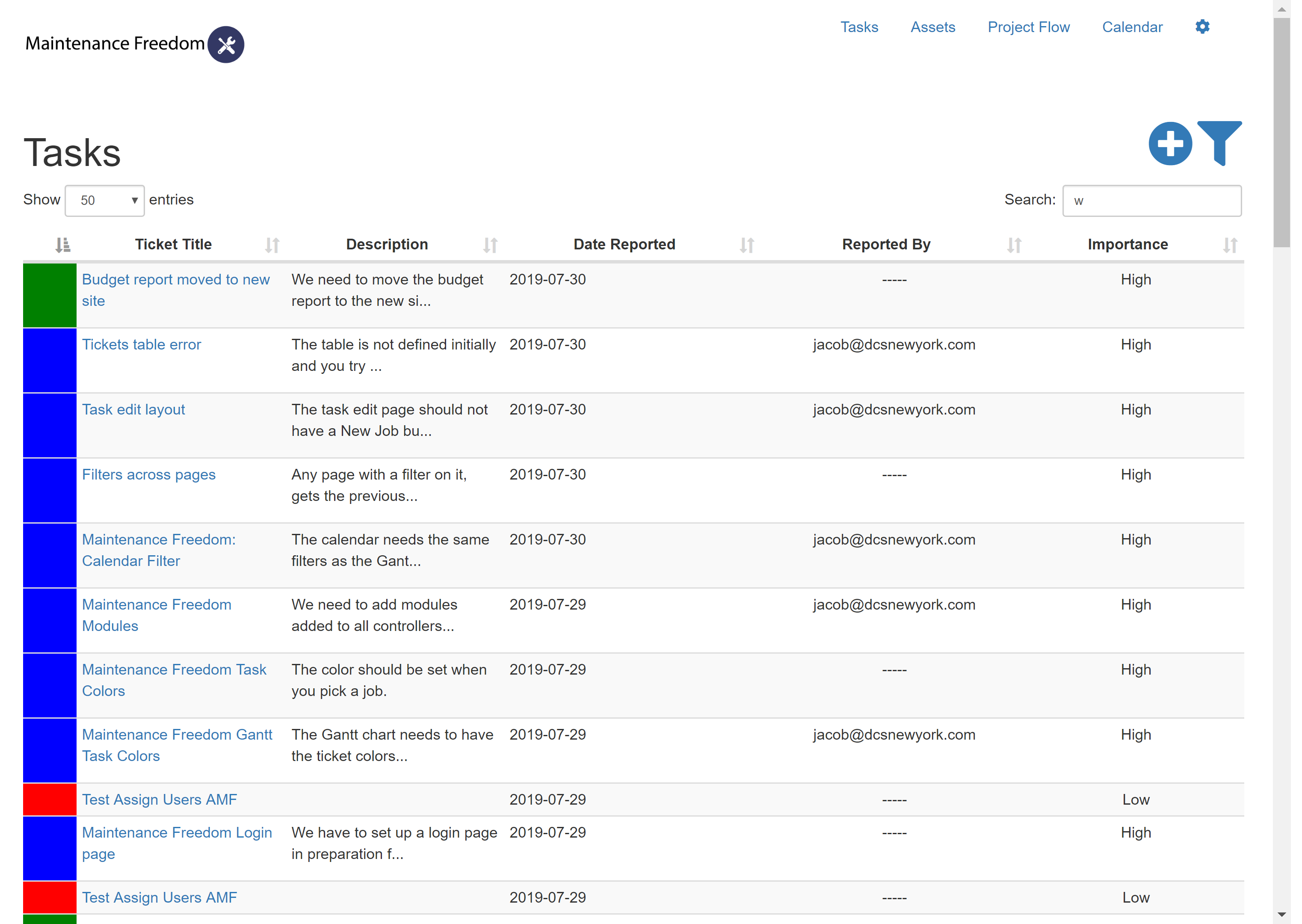Open the Tickets table error ticket
This screenshot has height=924, width=1302.
pyautogui.click(x=141, y=345)
